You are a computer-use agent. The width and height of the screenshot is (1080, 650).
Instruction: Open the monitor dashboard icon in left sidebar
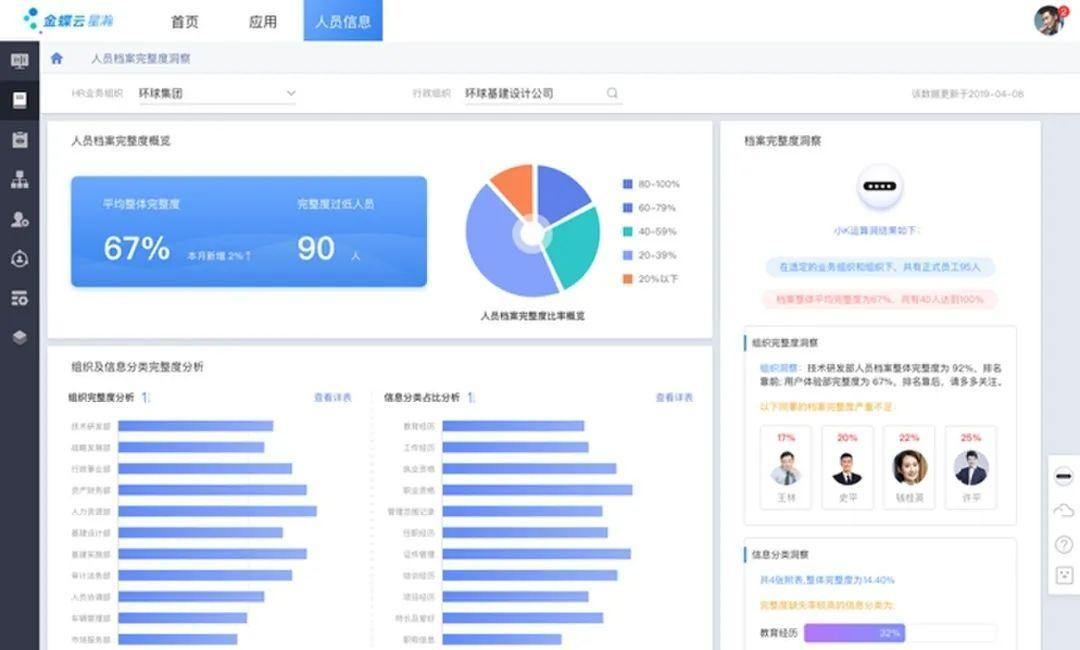pyautogui.click(x=19, y=61)
